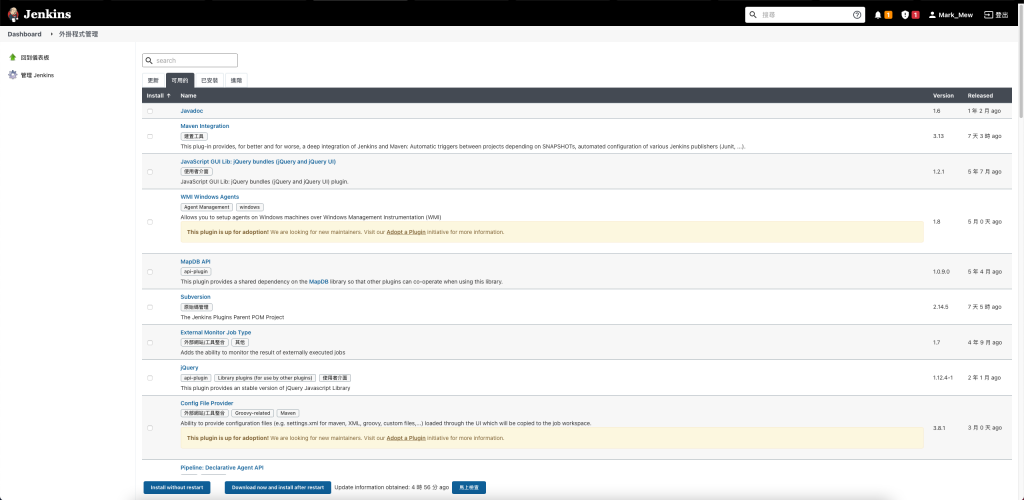Open the 外掛程式管理 breadcrumb

click(x=78, y=34)
